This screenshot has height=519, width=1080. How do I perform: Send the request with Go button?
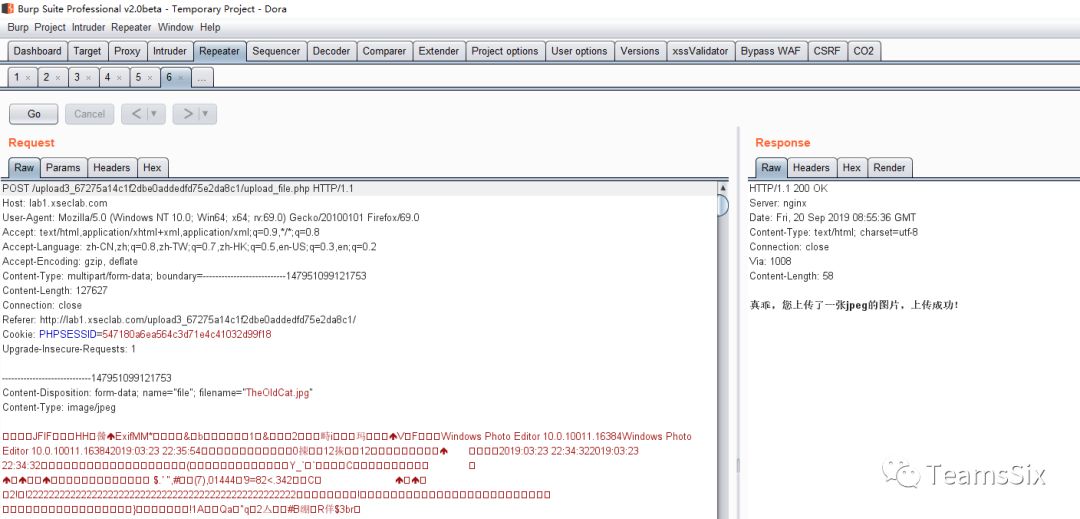tap(34, 114)
